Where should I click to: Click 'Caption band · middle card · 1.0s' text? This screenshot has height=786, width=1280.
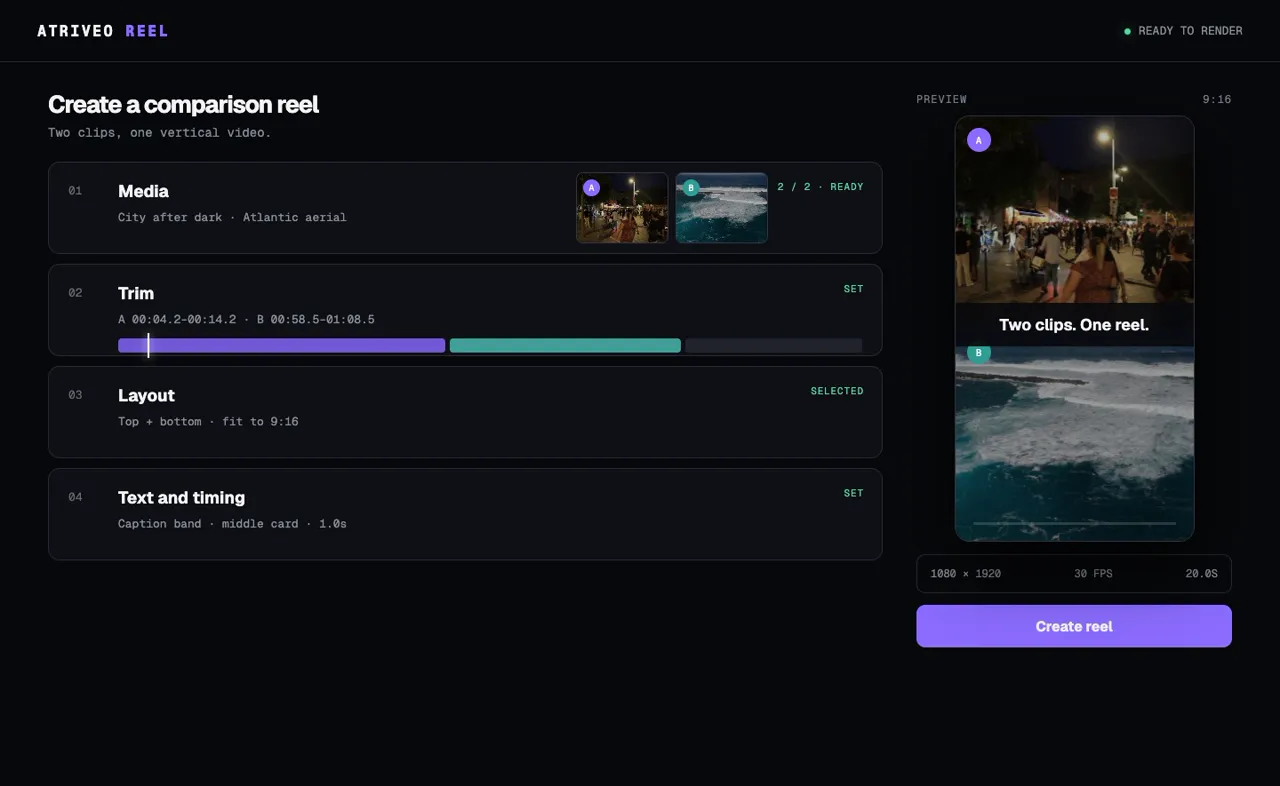pyautogui.click(x=232, y=523)
